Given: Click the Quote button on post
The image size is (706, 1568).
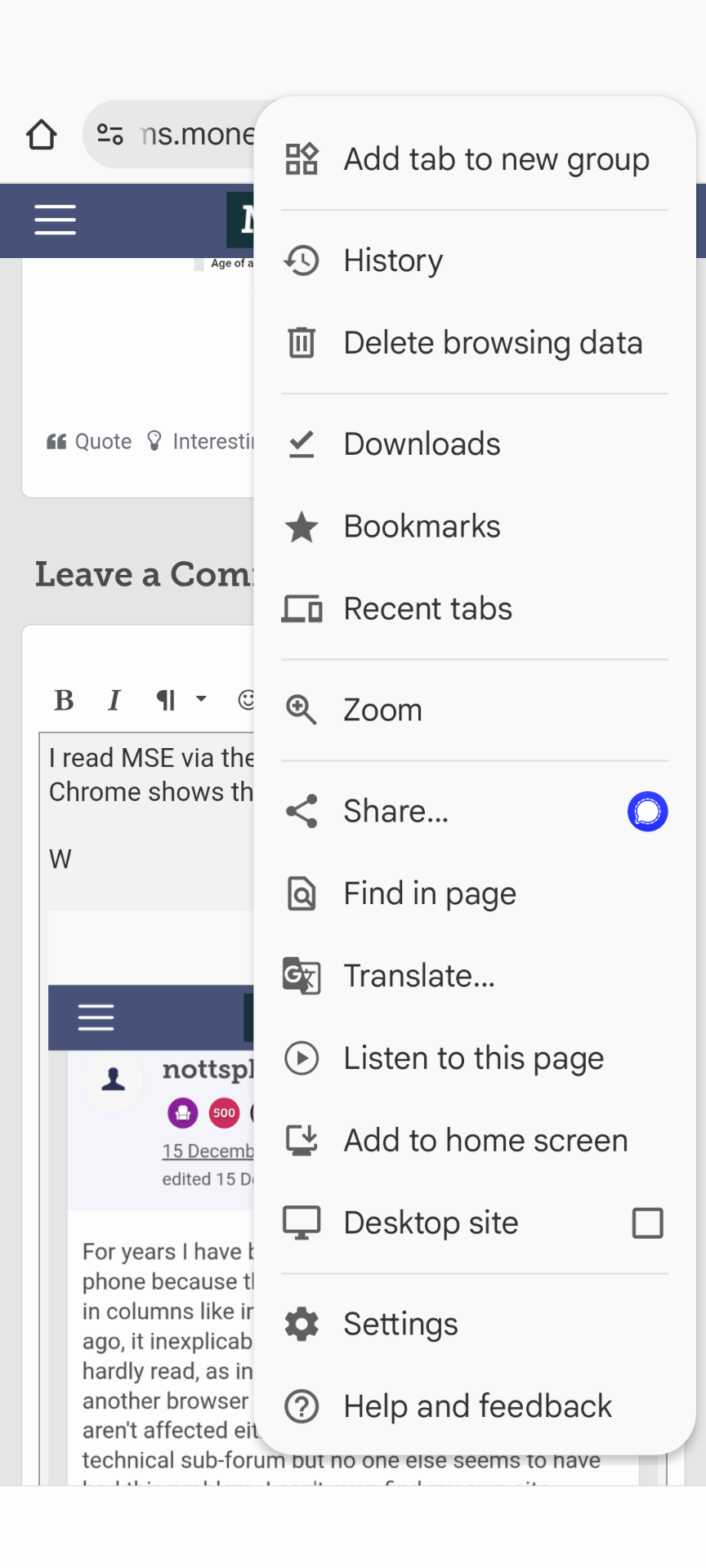Looking at the screenshot, I should coord(89,442).
